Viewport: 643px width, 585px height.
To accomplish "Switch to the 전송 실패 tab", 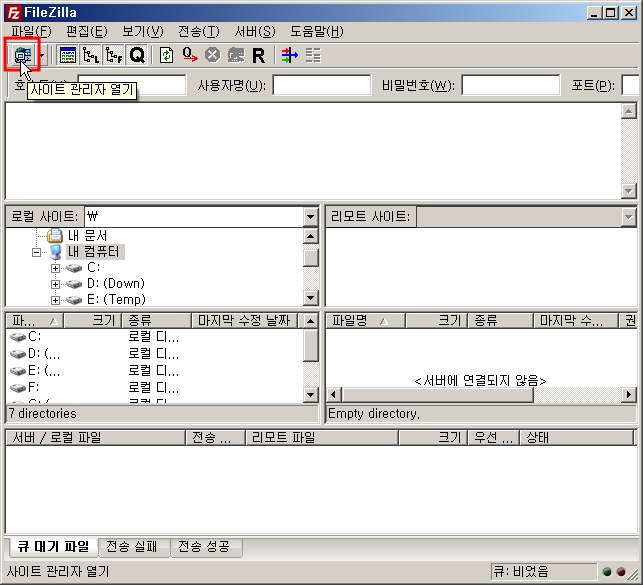I will pos(135,546).
